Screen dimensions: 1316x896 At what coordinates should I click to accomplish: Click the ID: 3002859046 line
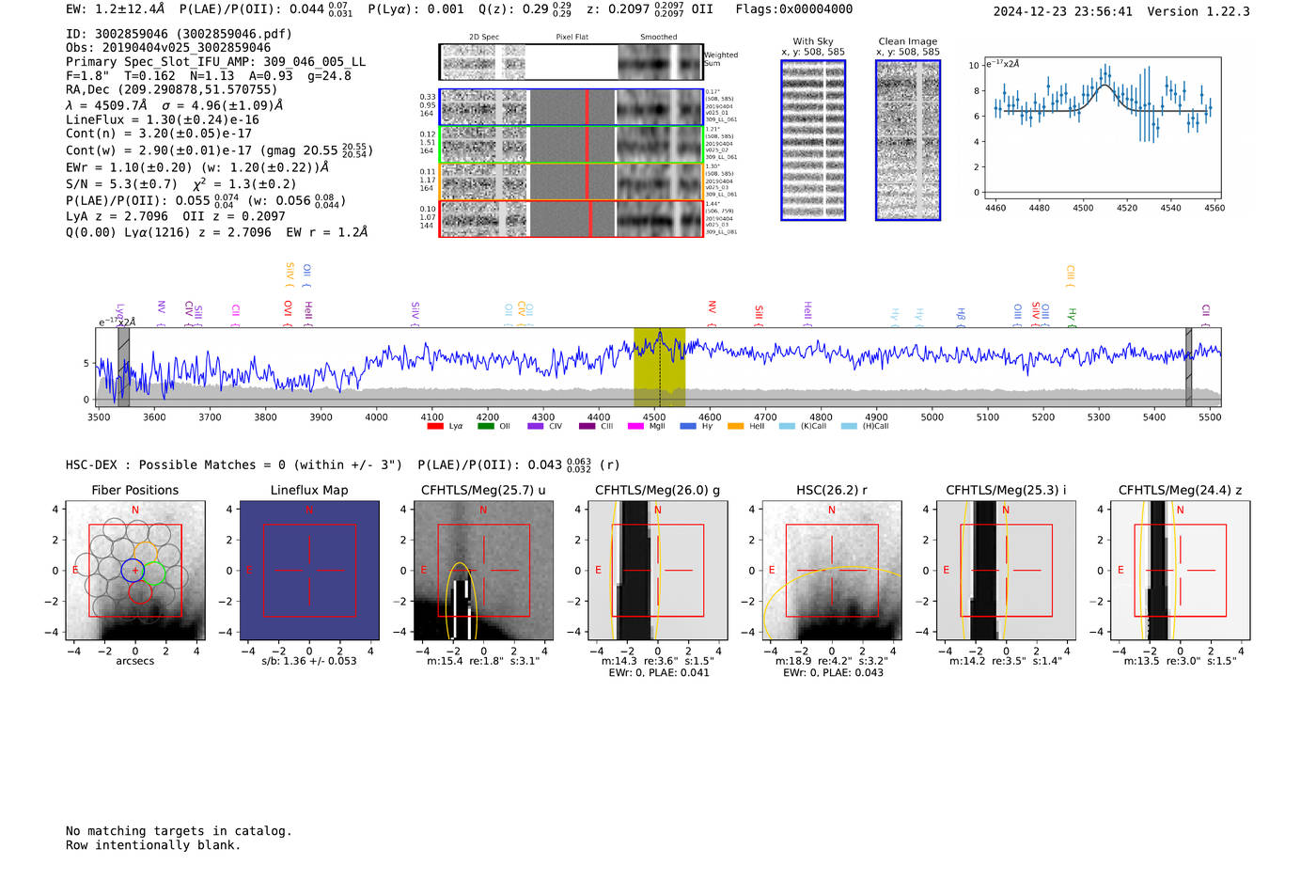pyautogui.click(x=179, y=34)
